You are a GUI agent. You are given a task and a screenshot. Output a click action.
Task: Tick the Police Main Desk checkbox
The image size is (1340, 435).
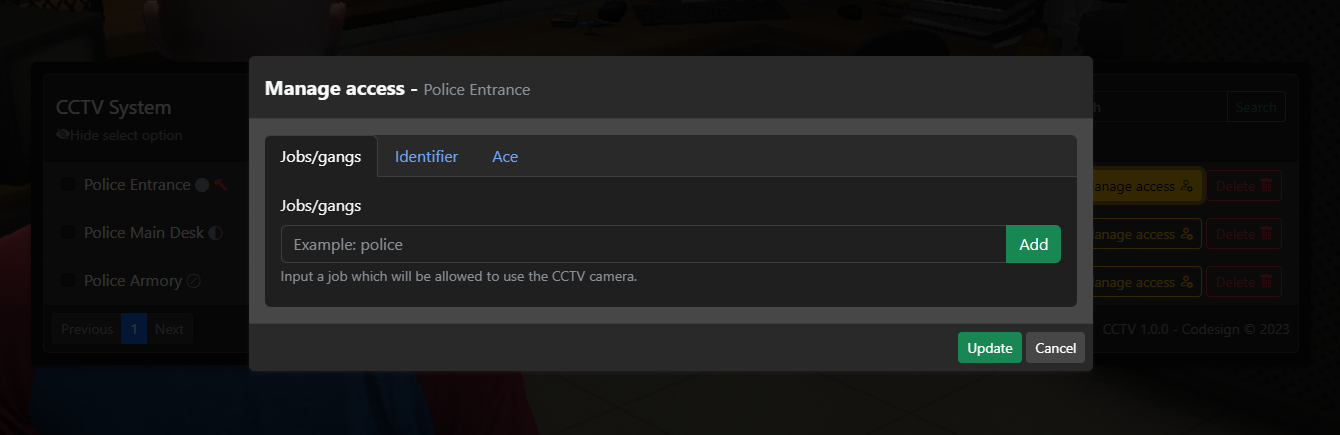tap(68, 233)
